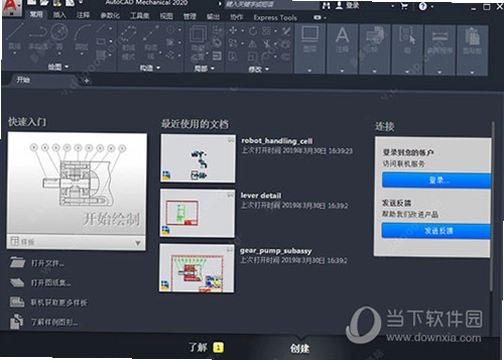The image size is (504, 360).
Task: Select the Arc drawing tool
Action: coord(82,37)
